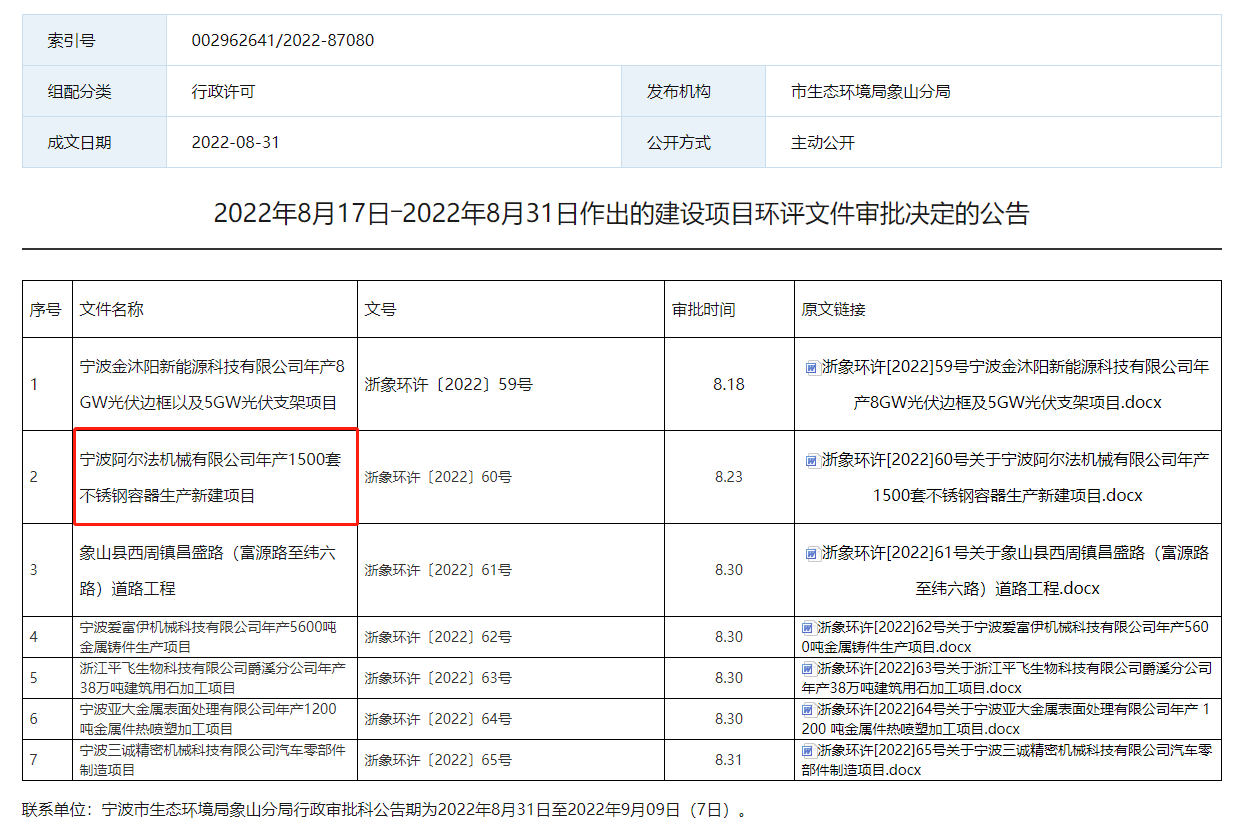1245x834 pixels.
Task: Select file name 宁波亚大金属表面处理有限公司
Action: (208, 719)
